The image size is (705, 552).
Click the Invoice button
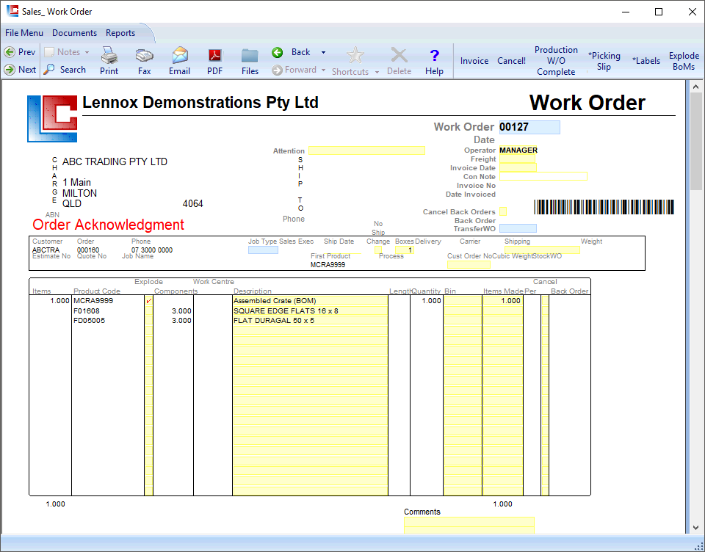(x=474, y=61)
